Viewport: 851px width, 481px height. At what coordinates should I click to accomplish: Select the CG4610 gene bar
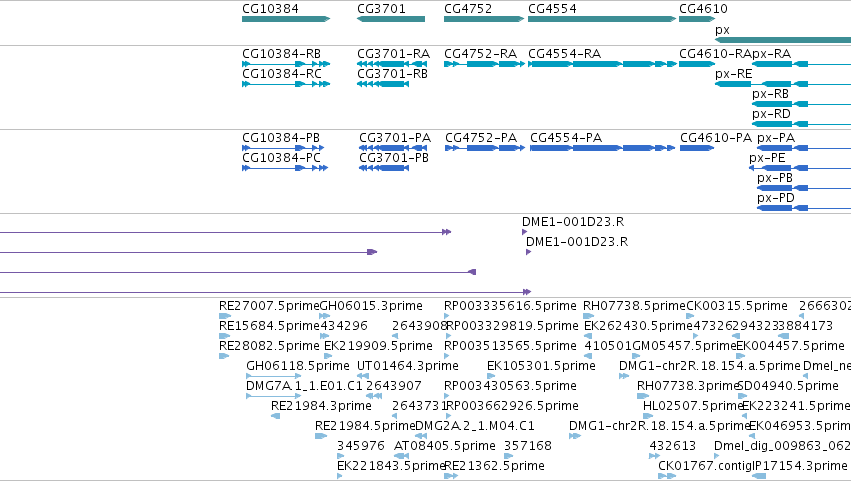697,19
